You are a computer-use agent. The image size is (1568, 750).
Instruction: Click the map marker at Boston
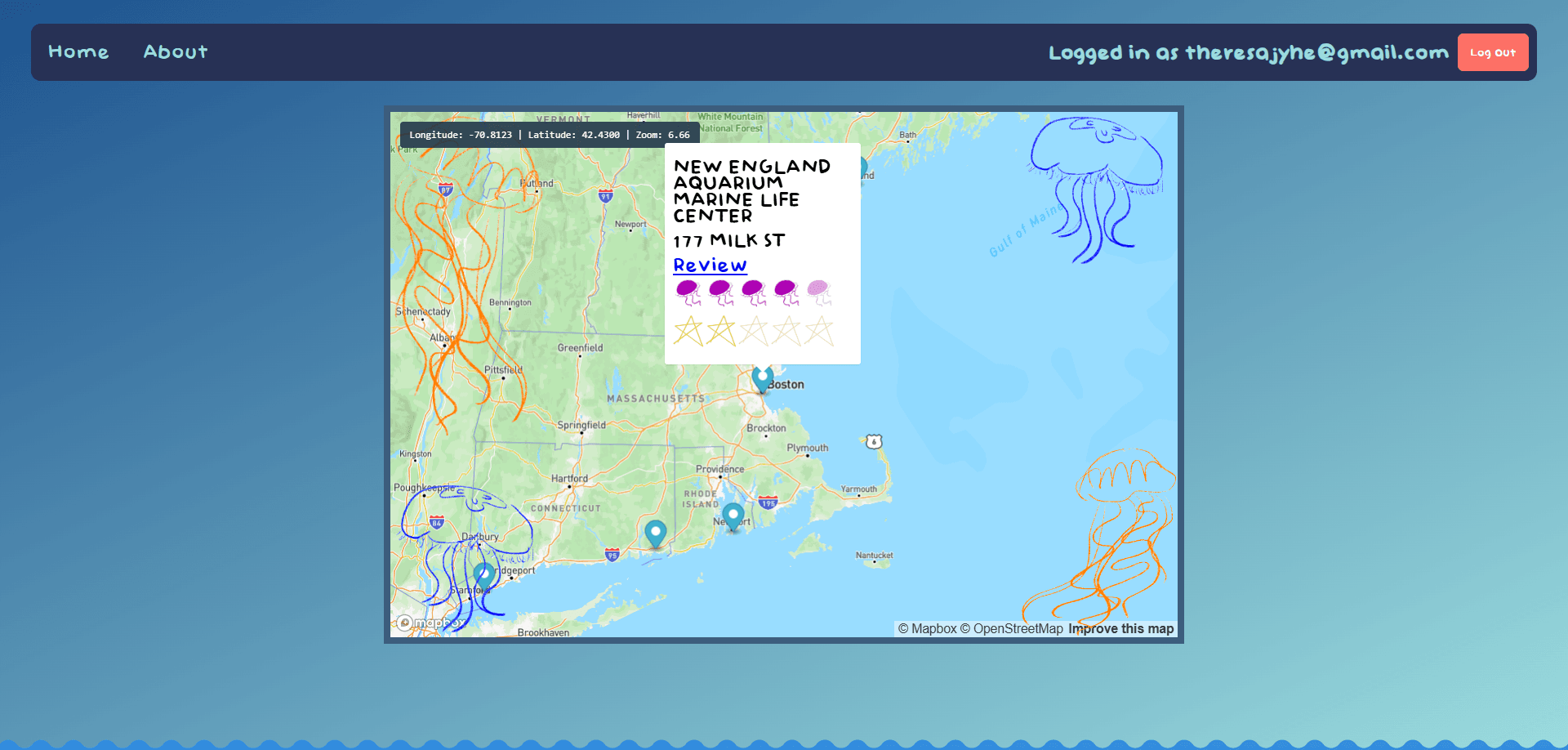pos(763,378)
